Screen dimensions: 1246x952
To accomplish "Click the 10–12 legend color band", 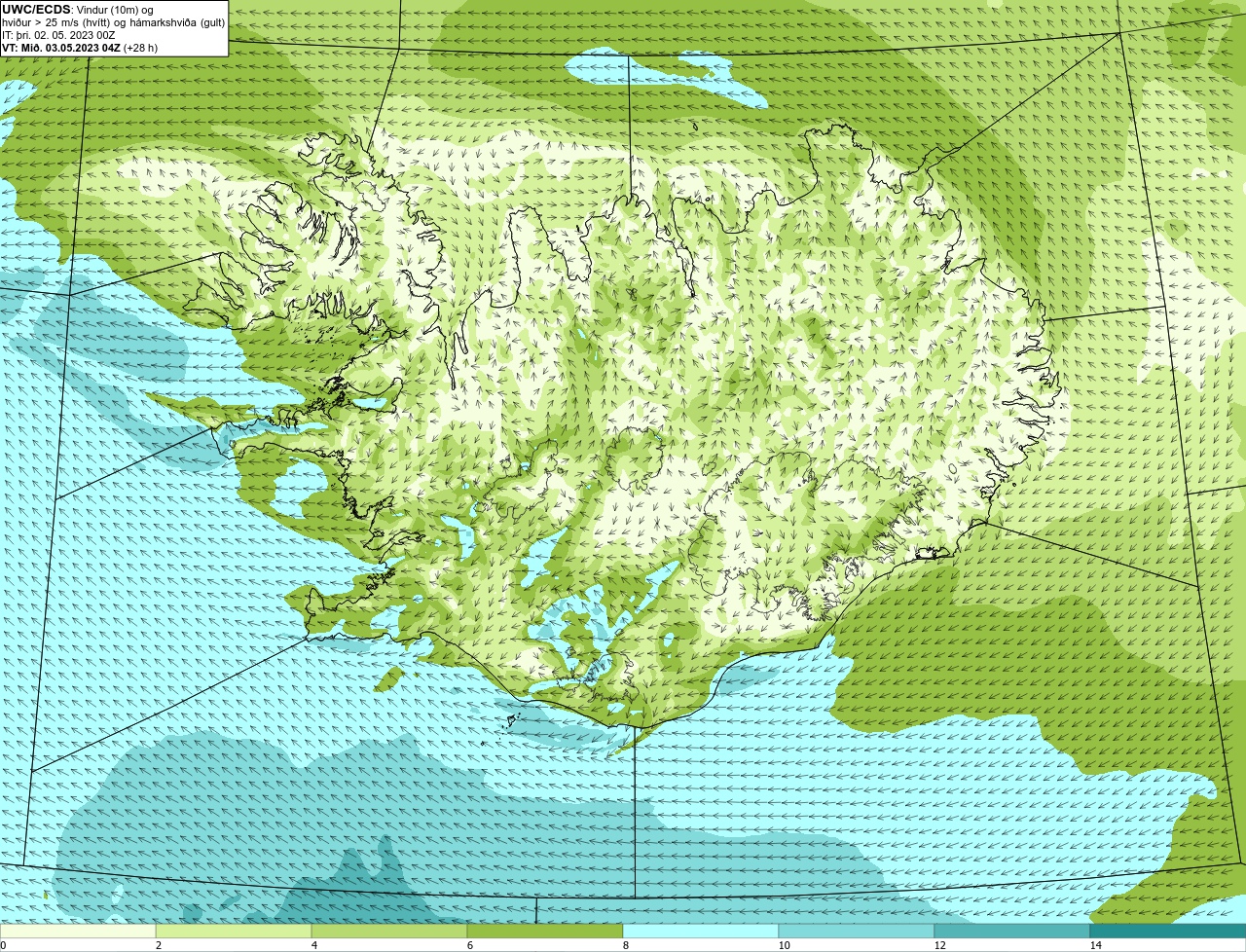I will click(x=857, y=931).
